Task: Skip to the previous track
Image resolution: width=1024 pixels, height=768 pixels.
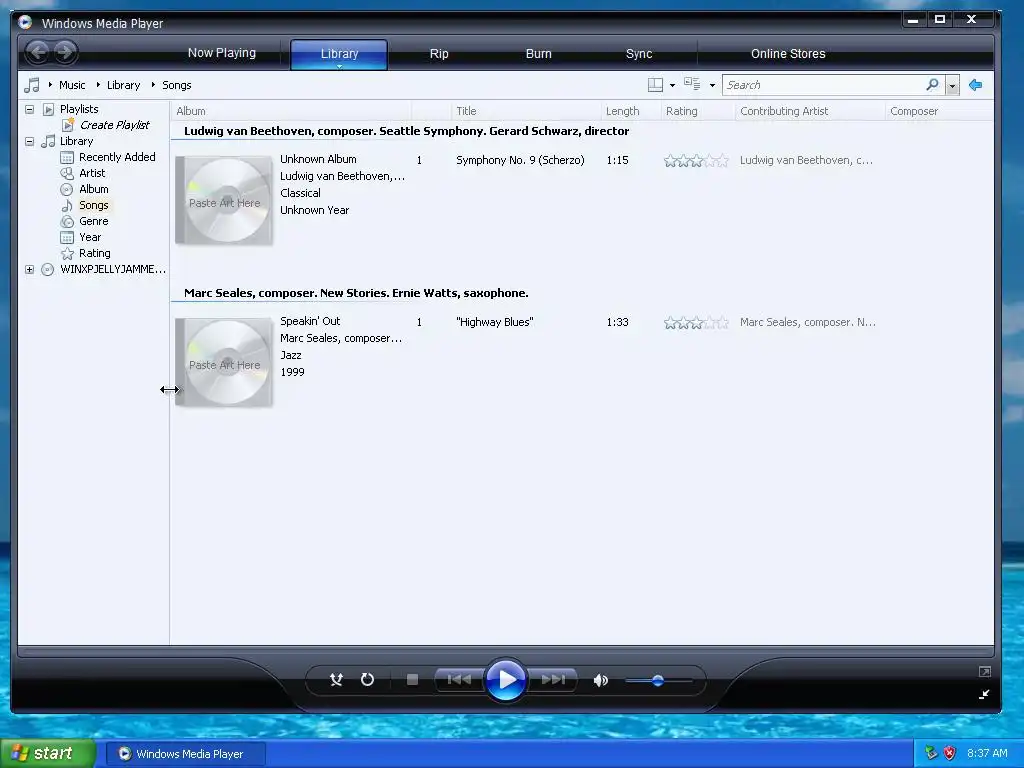Action: [x=459, y=680]
